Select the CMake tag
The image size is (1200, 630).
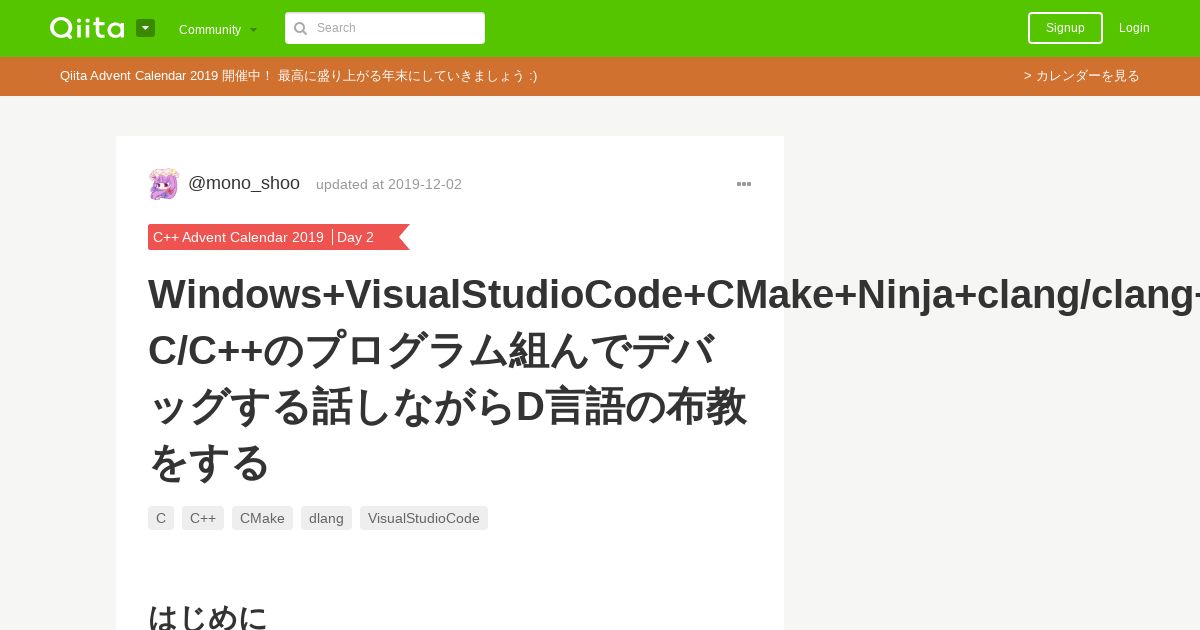click(x=262, y=518)
